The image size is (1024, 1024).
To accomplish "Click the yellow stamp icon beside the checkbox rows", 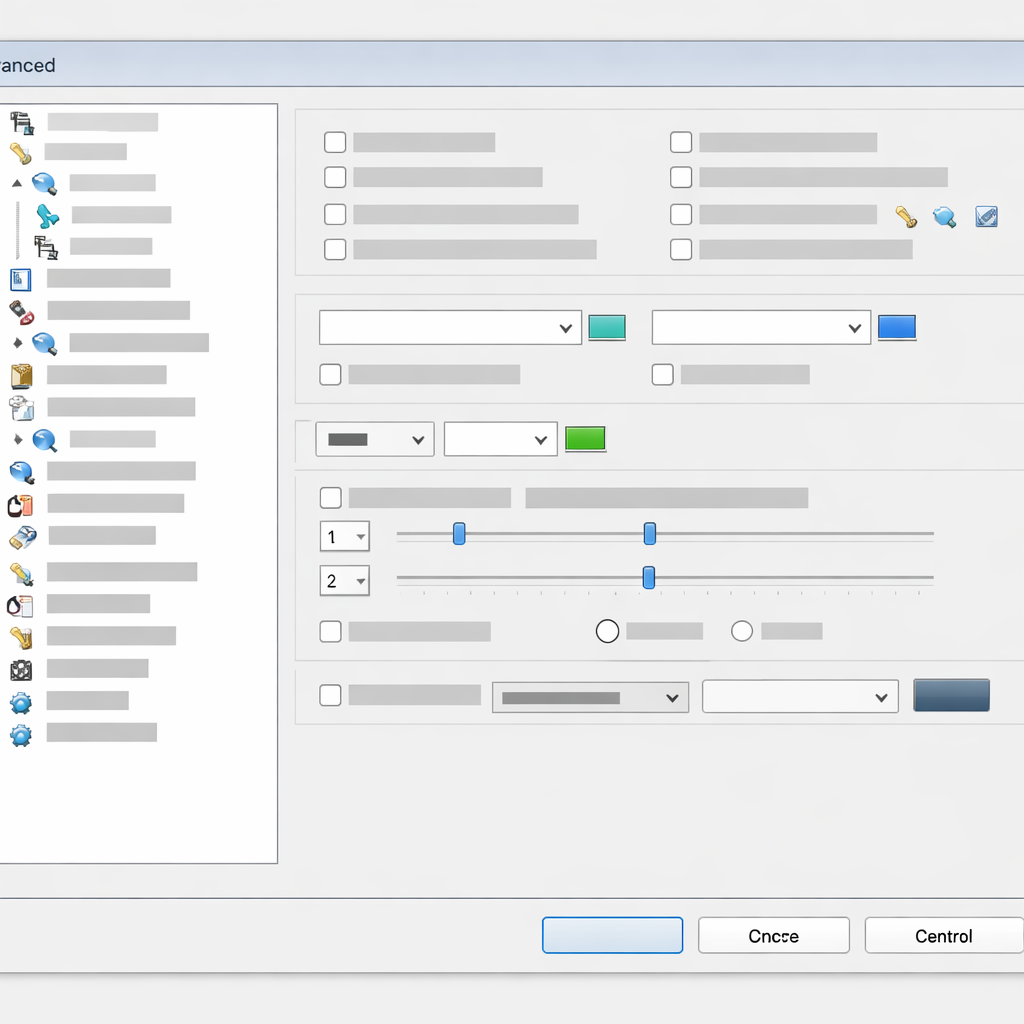I will click(906, 216).
